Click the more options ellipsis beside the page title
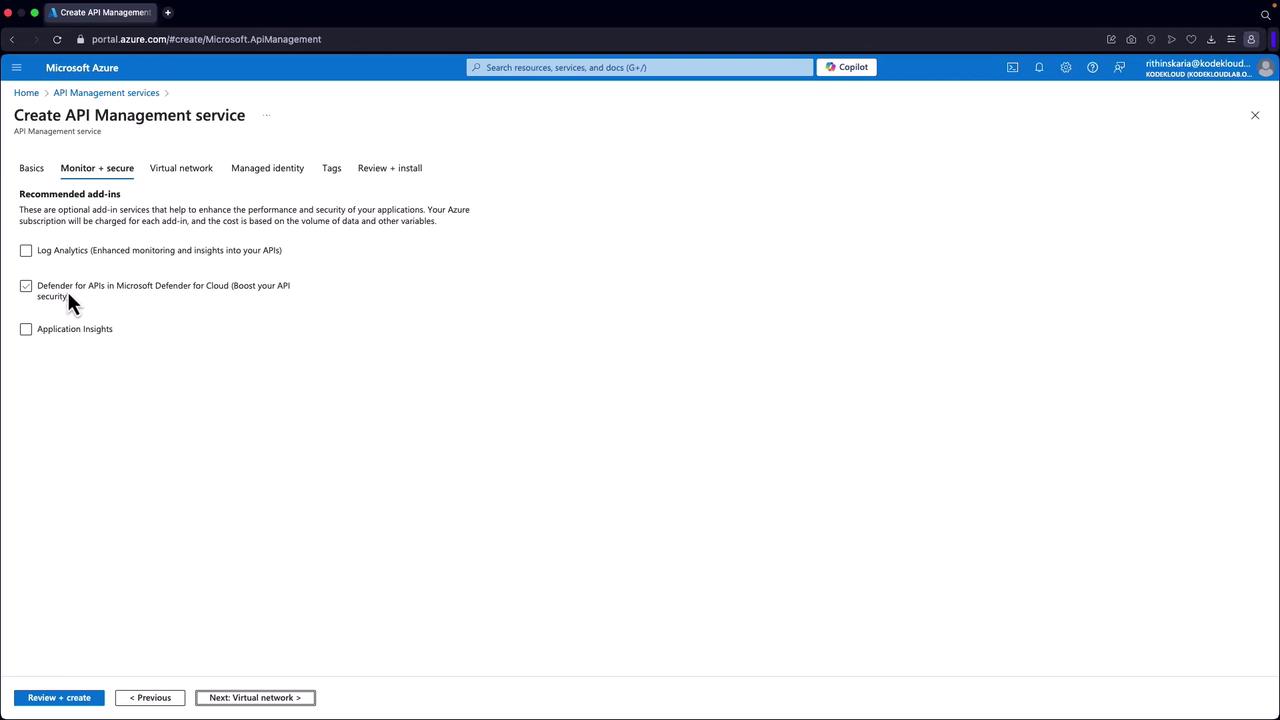 (266, 115)
